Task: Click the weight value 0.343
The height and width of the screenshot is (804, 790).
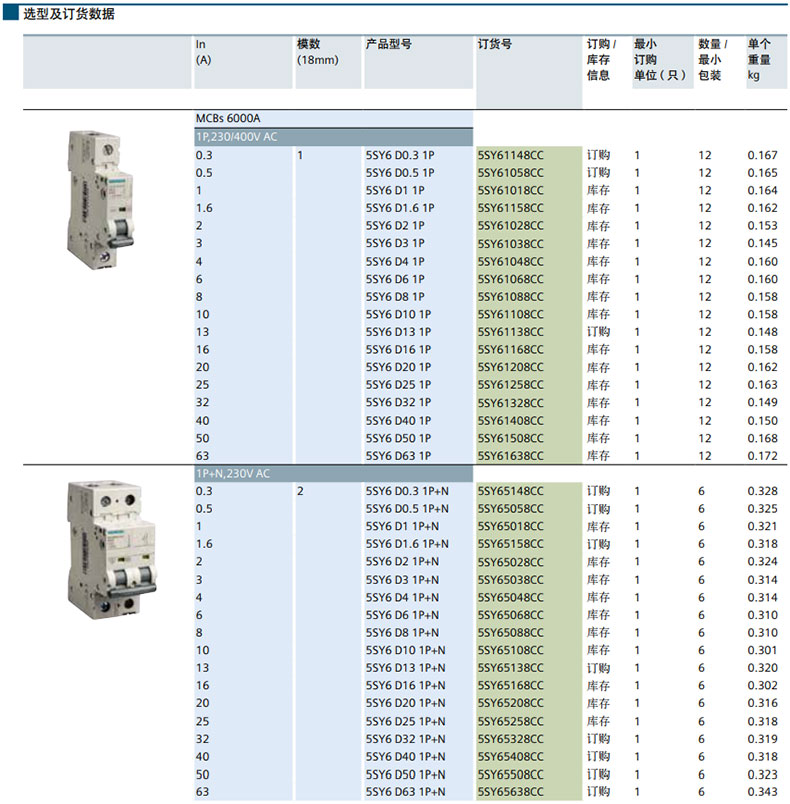Action: coord(762,792)
